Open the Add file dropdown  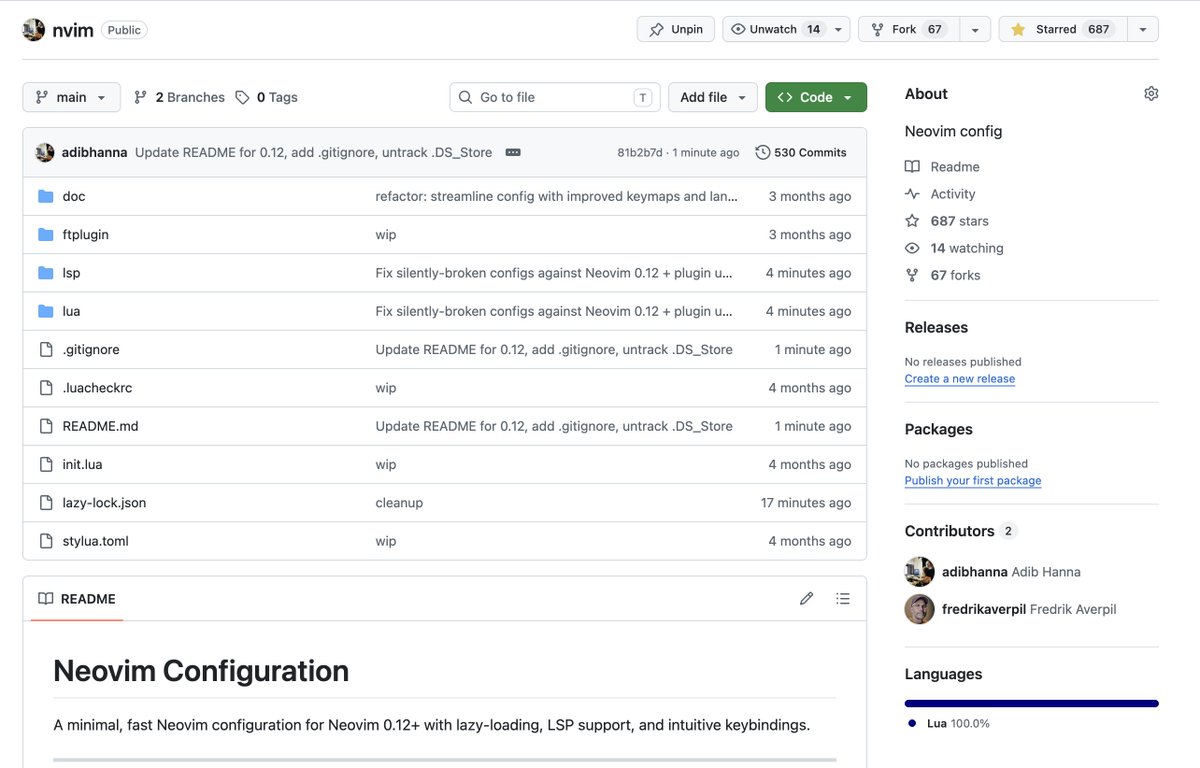[x=713, y=97]
